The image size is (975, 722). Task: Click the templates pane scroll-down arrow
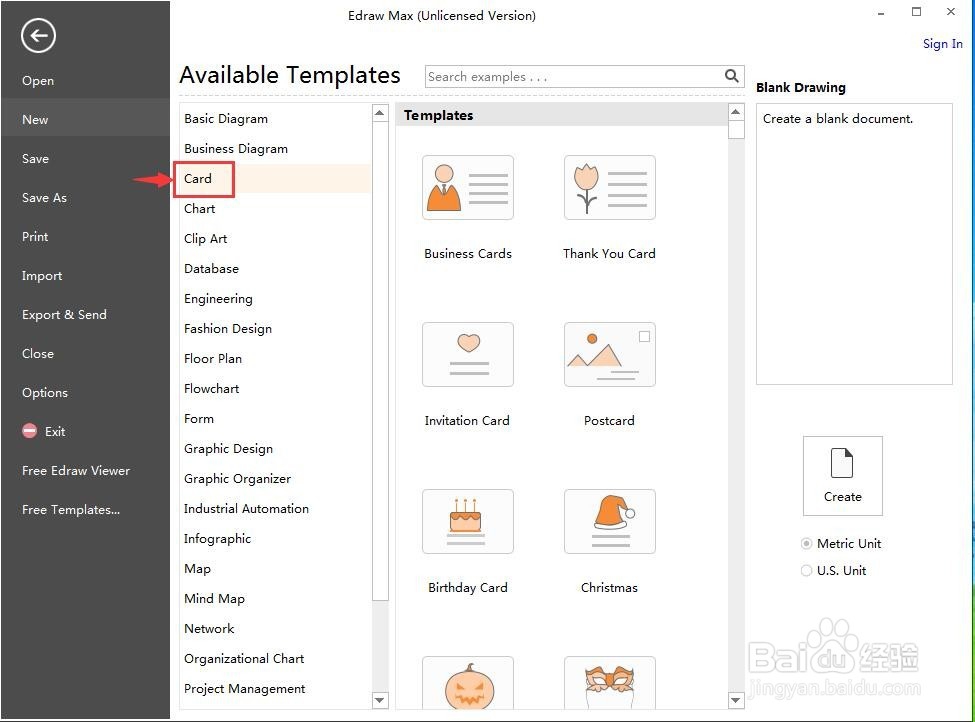tap(736, 700)
